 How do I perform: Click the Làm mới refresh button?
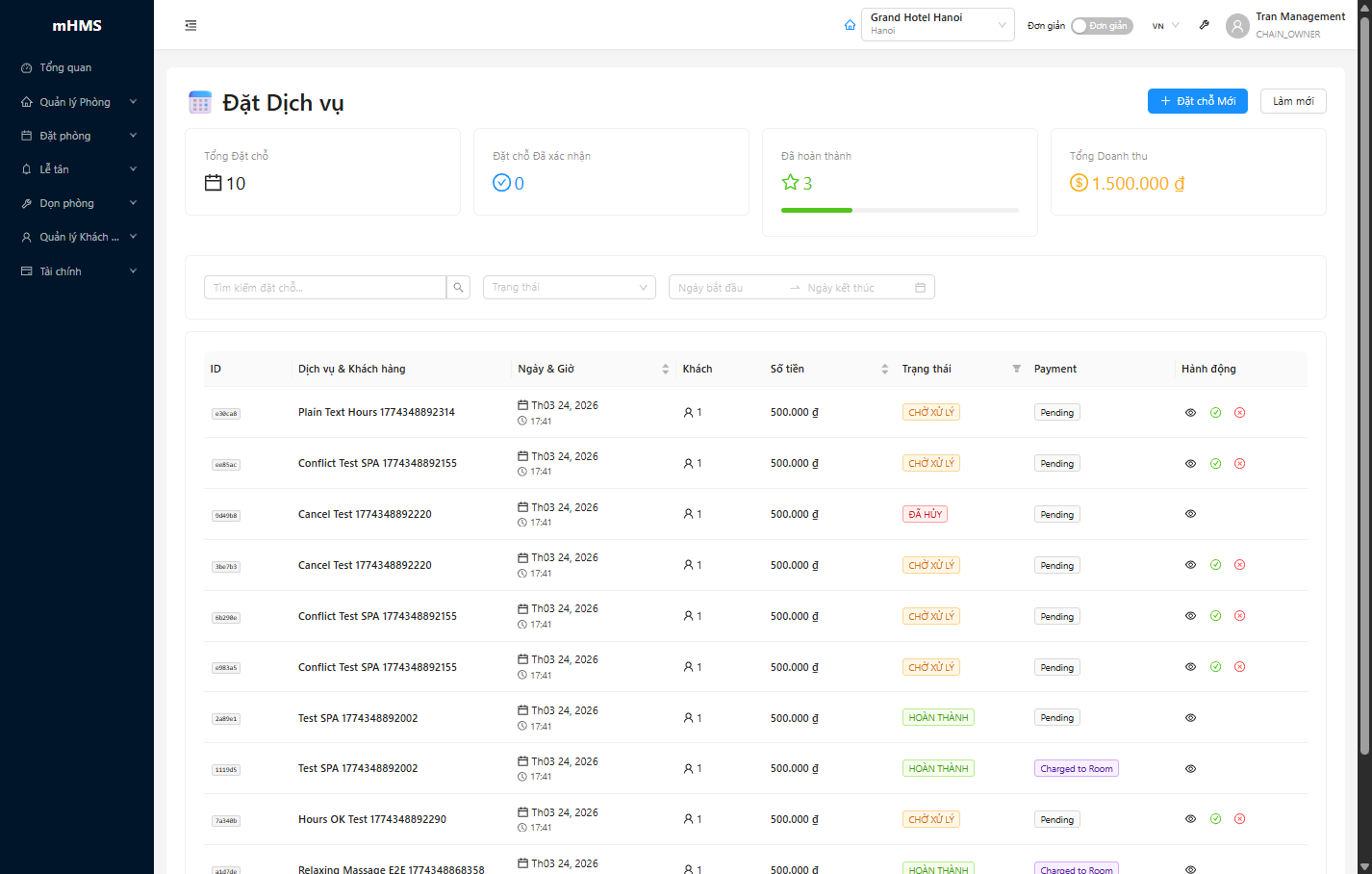click(x=1292, y=101)
